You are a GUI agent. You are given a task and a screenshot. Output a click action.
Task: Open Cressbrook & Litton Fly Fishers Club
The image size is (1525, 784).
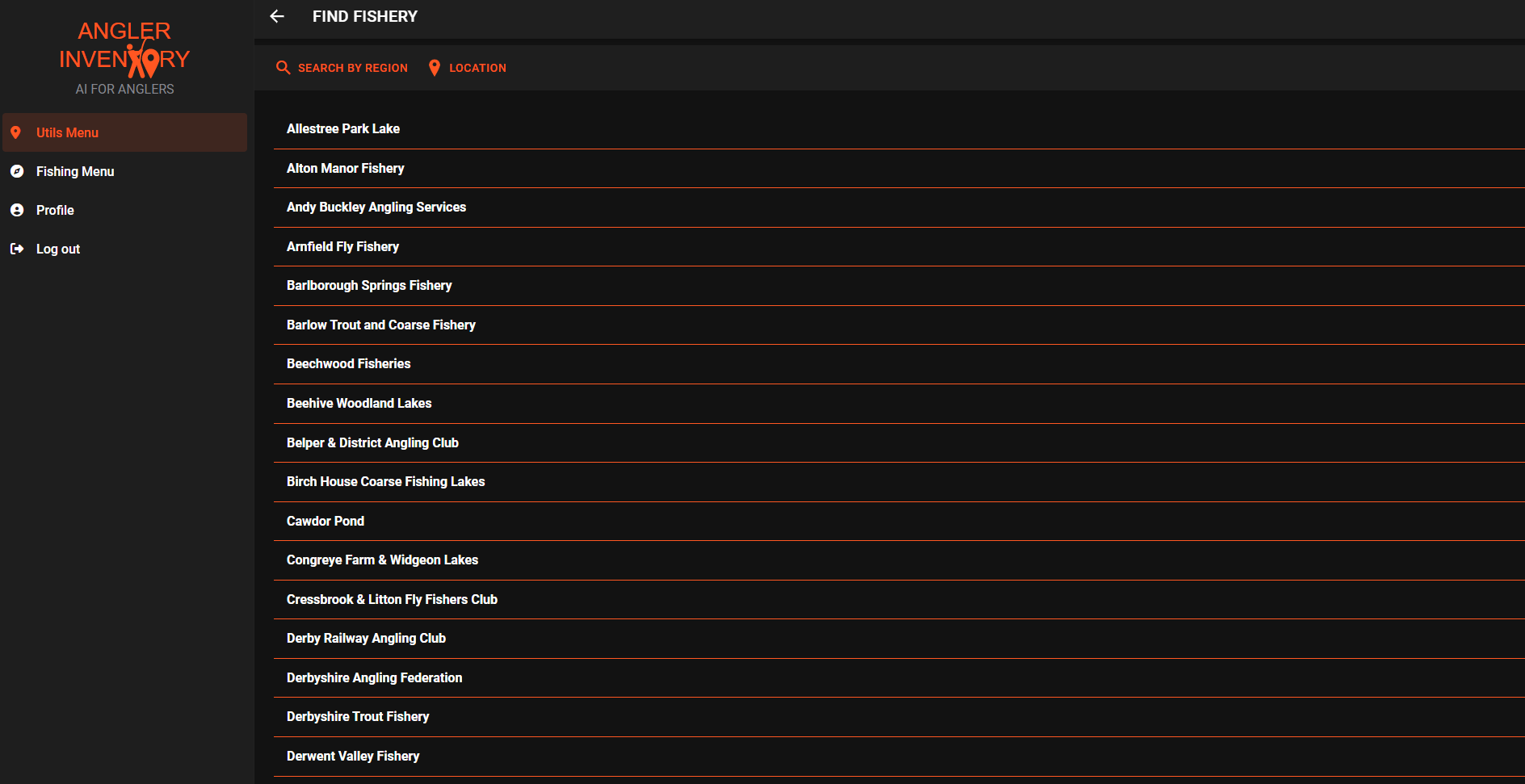tap(392, 599)
